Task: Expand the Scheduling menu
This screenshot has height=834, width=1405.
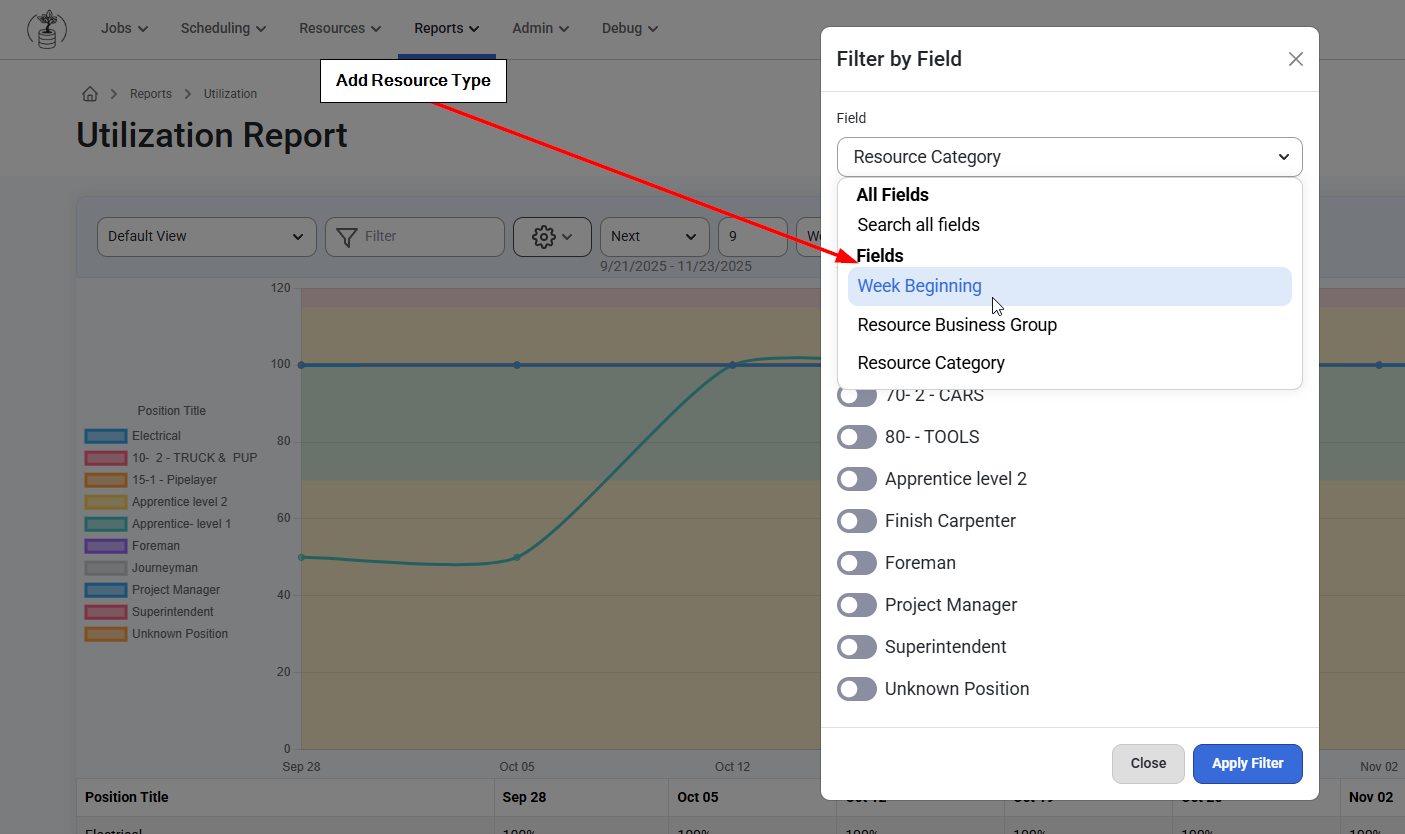Action: tap(224, 28)
